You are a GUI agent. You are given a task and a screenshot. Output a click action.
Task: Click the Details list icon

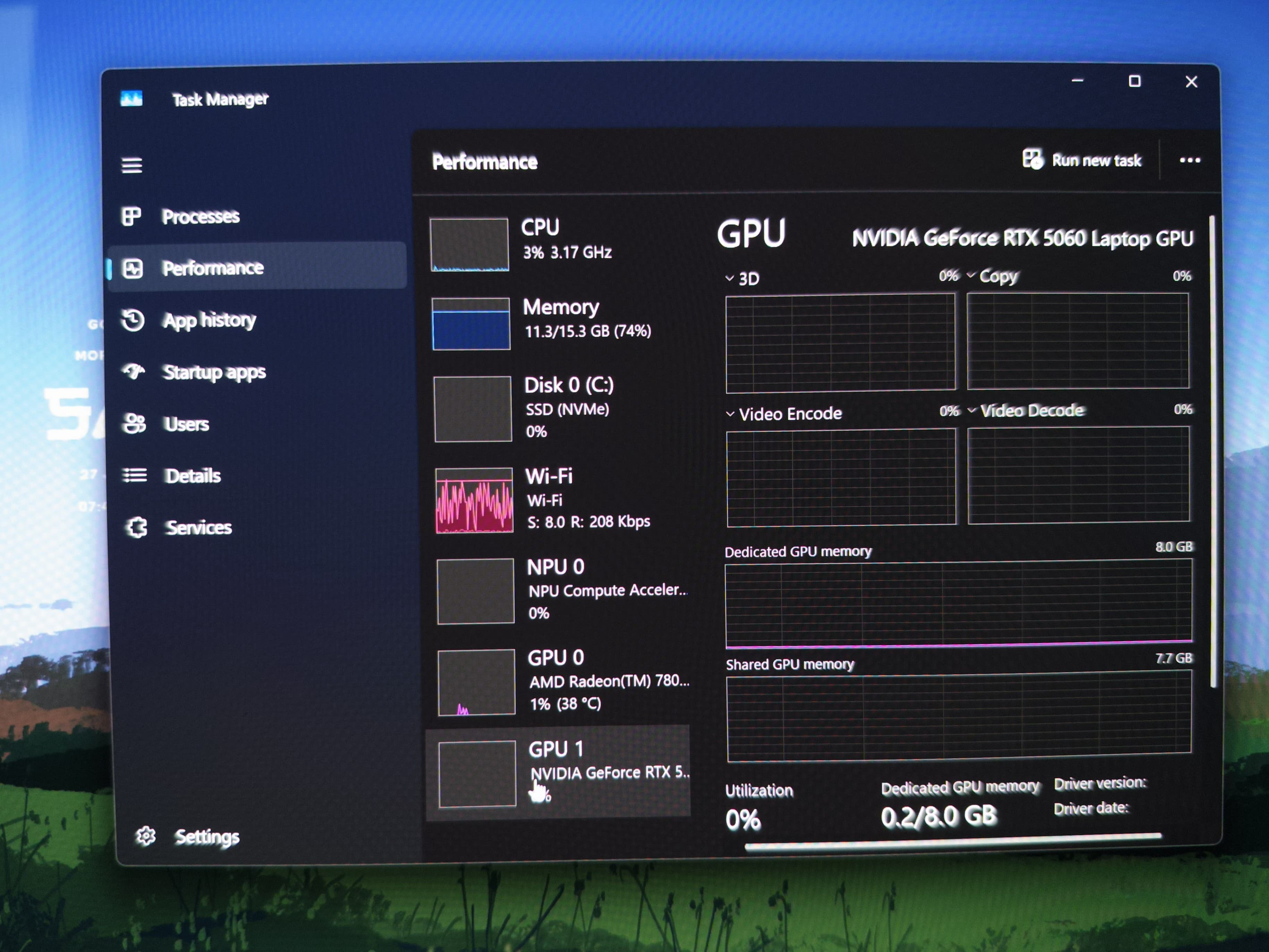point(135,475)
